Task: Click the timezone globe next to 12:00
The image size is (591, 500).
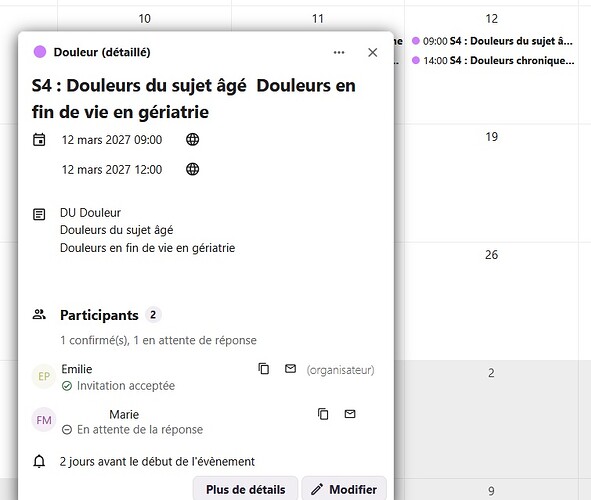Action: pyautogui.click(x=193, y=169)
